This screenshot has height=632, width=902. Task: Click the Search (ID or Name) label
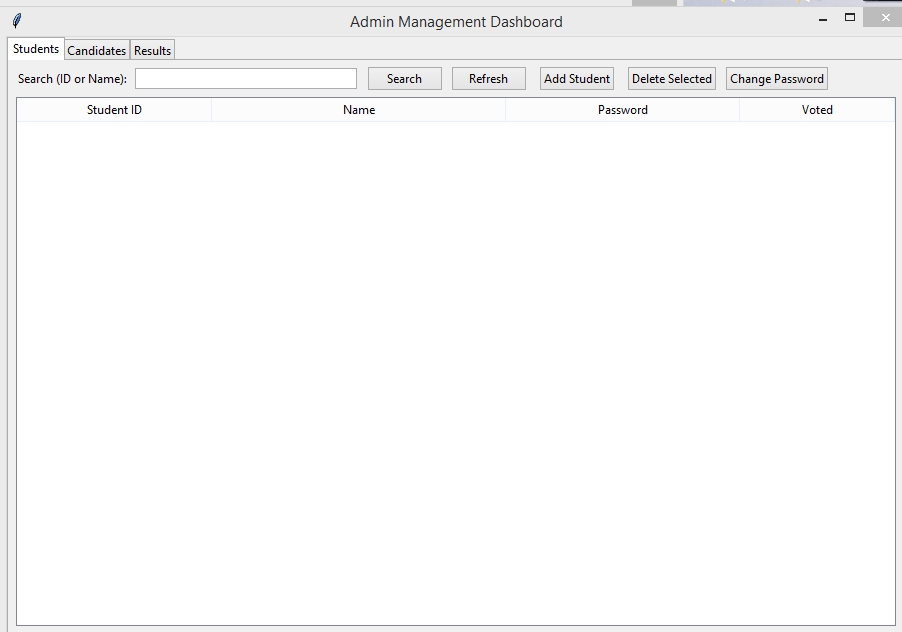click(72, 79)
